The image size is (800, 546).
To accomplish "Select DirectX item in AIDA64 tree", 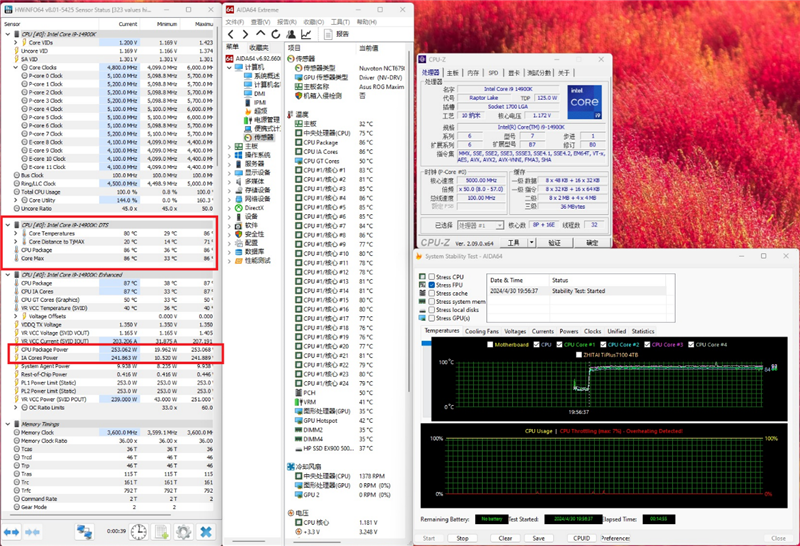I will point(249,208).
